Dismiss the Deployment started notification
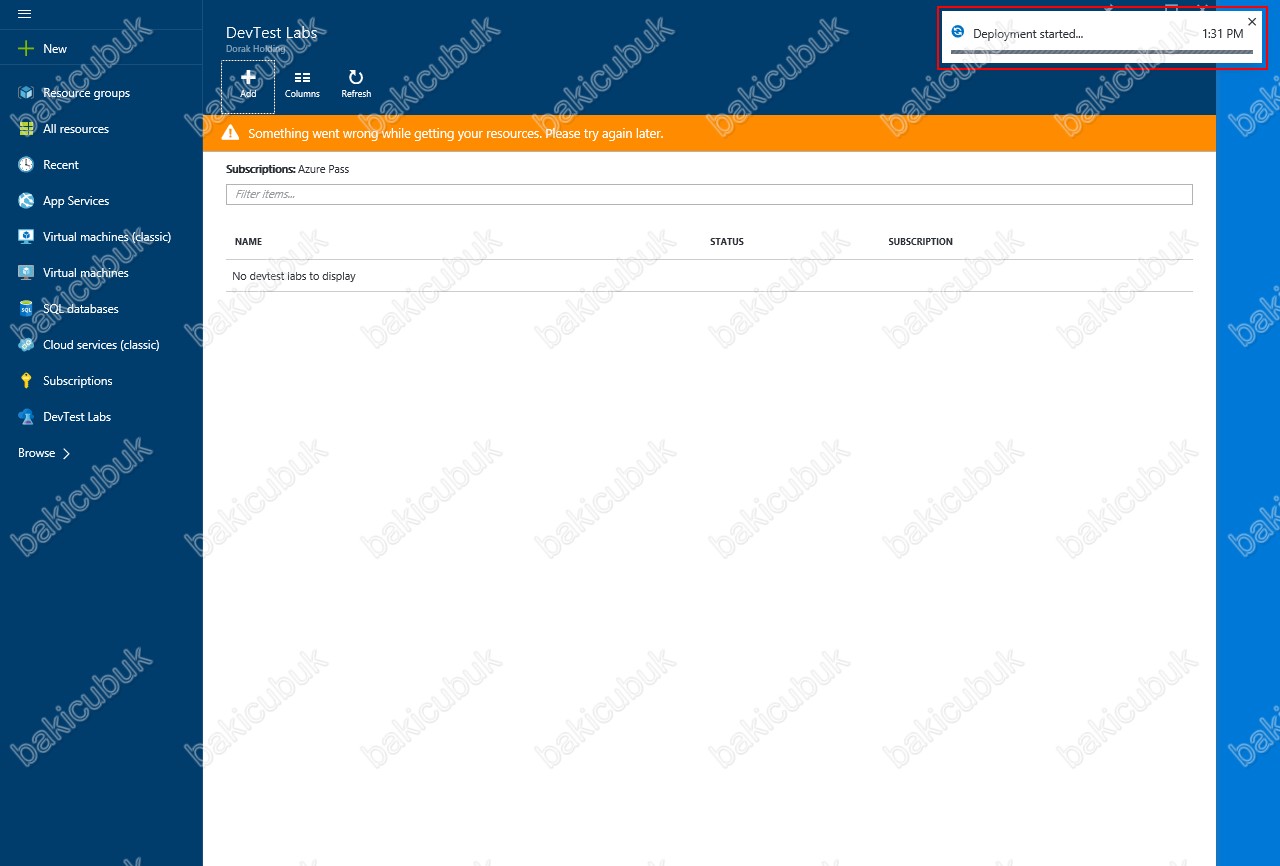The width and height of the screenshot is (1280, 866). pyautogui.click(x=1252, y=21)
